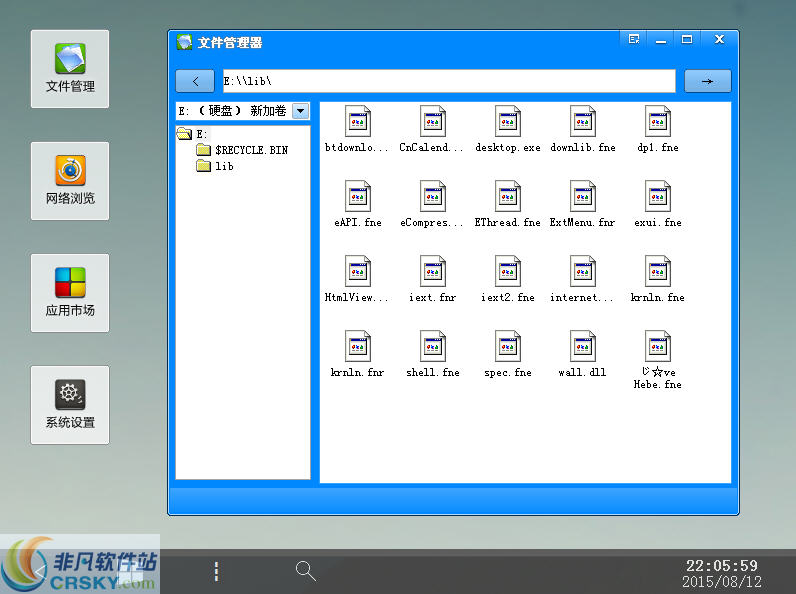Select the wall.dll file icon
The image size is (796, 594).
(x=583, y=347)
